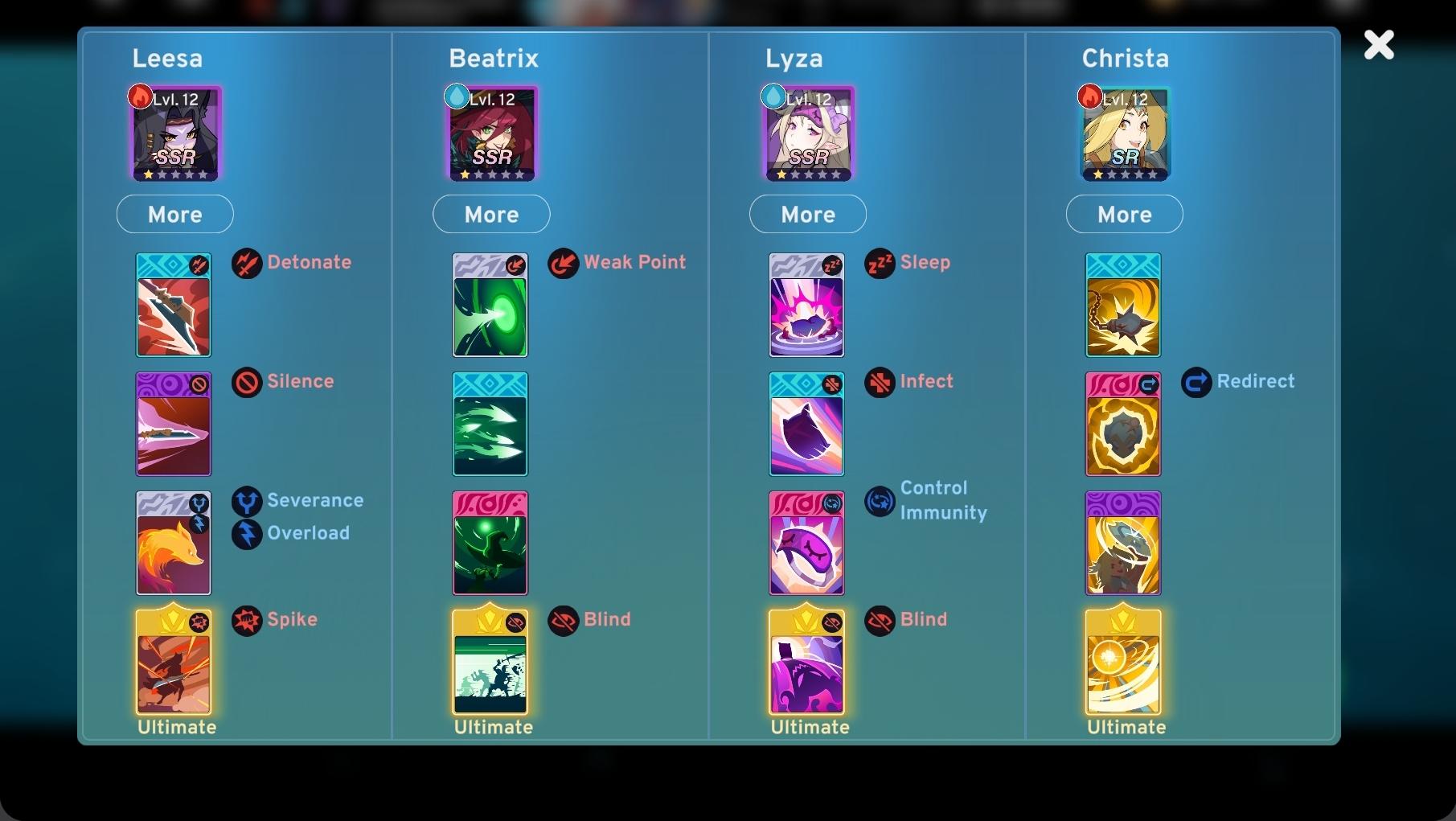The image size is (1456, 821).
Task: Choose Beatrix's Ultimate skill card
Action: point(490,663)
